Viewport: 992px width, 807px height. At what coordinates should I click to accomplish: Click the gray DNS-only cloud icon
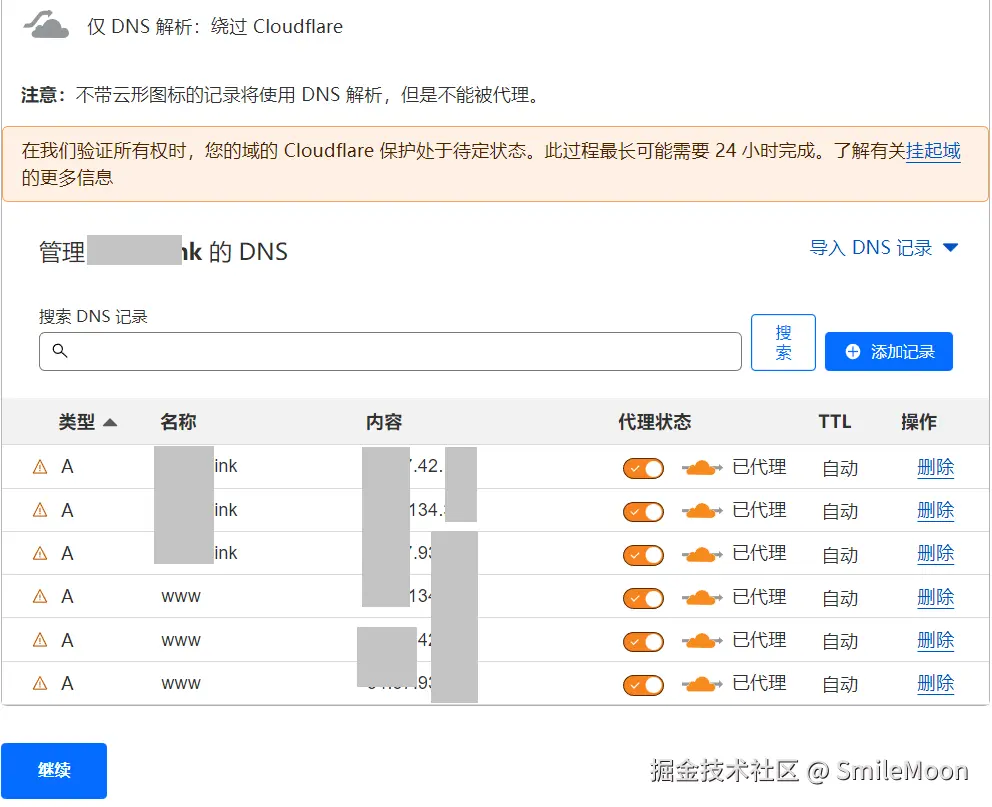46,25
